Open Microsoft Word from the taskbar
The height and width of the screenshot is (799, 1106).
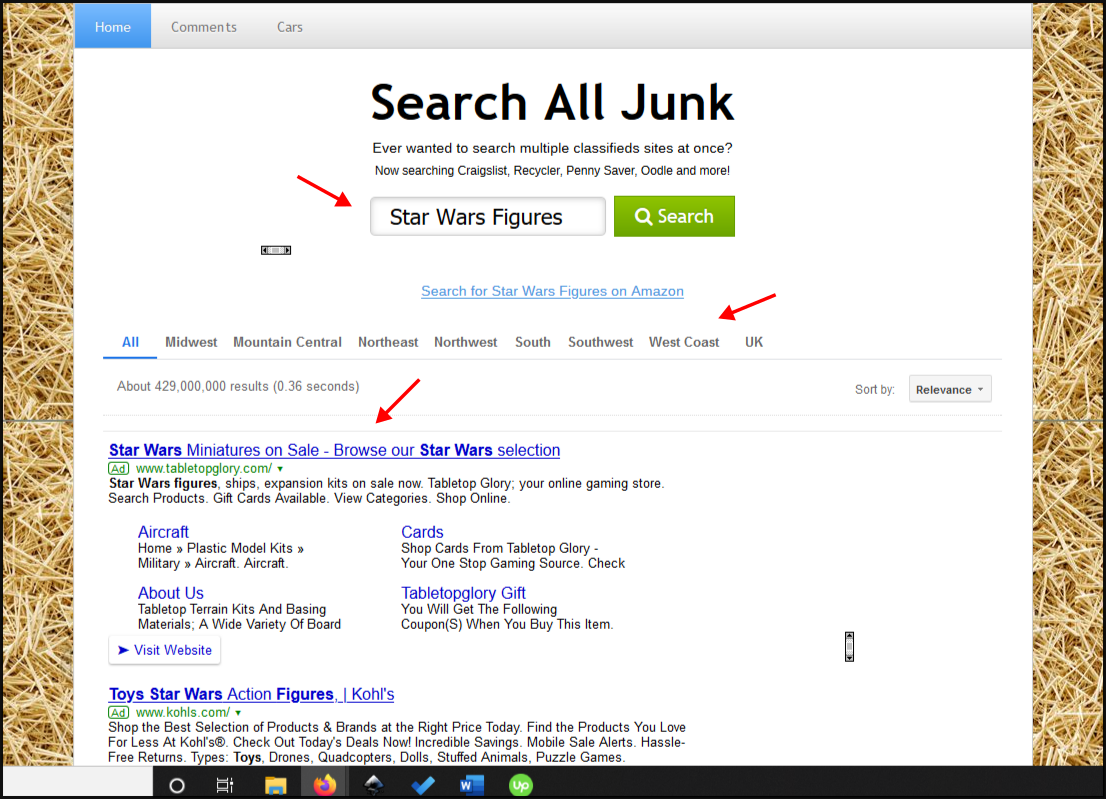click(471, 785)
